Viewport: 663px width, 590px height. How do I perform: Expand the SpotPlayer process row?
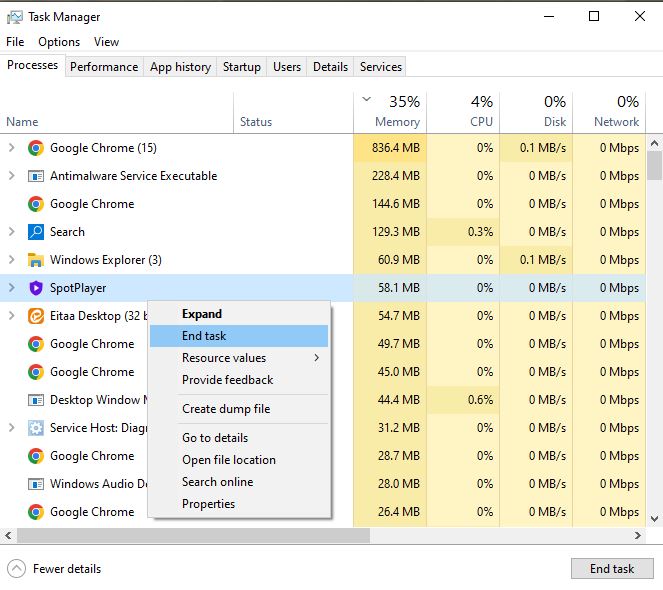click(x=11, y=288)
